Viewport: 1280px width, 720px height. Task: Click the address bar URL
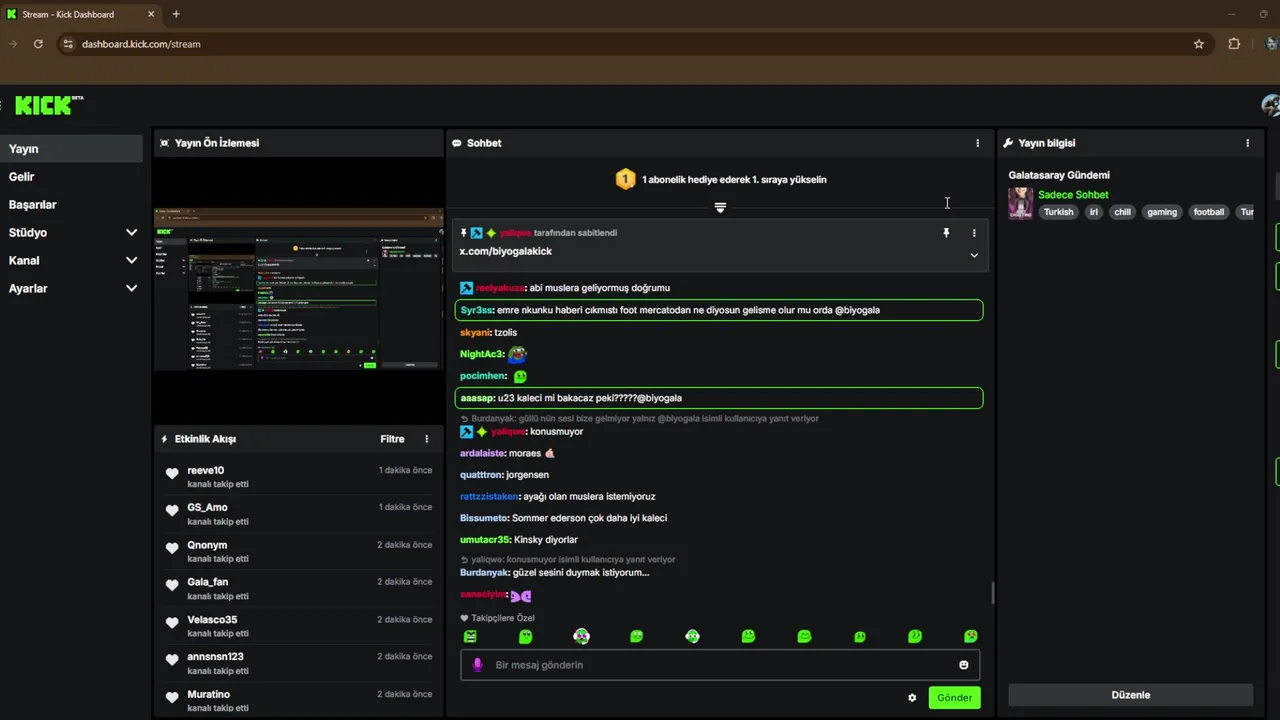(141, 44)
